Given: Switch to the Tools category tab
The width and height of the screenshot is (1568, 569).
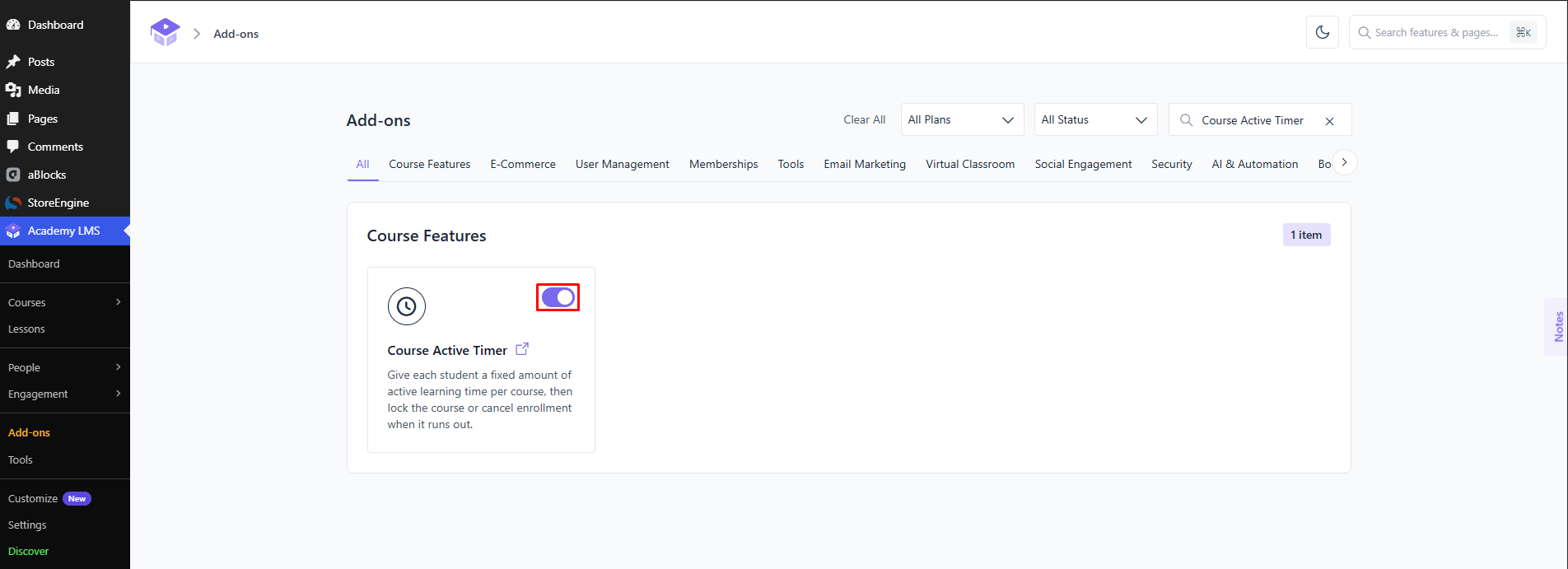Looking at the screenshot, I should tap(791, 164).
